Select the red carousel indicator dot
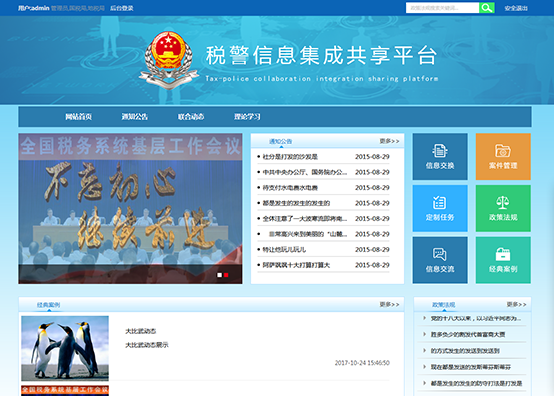The image size is (554, 396). [226, 275]
